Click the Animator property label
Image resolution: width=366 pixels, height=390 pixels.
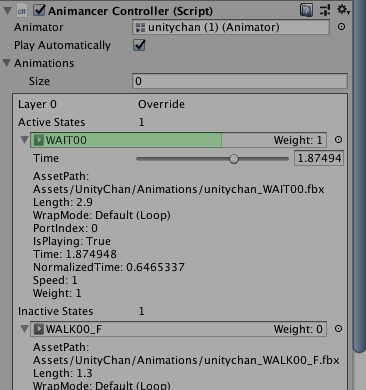(39, 27)
